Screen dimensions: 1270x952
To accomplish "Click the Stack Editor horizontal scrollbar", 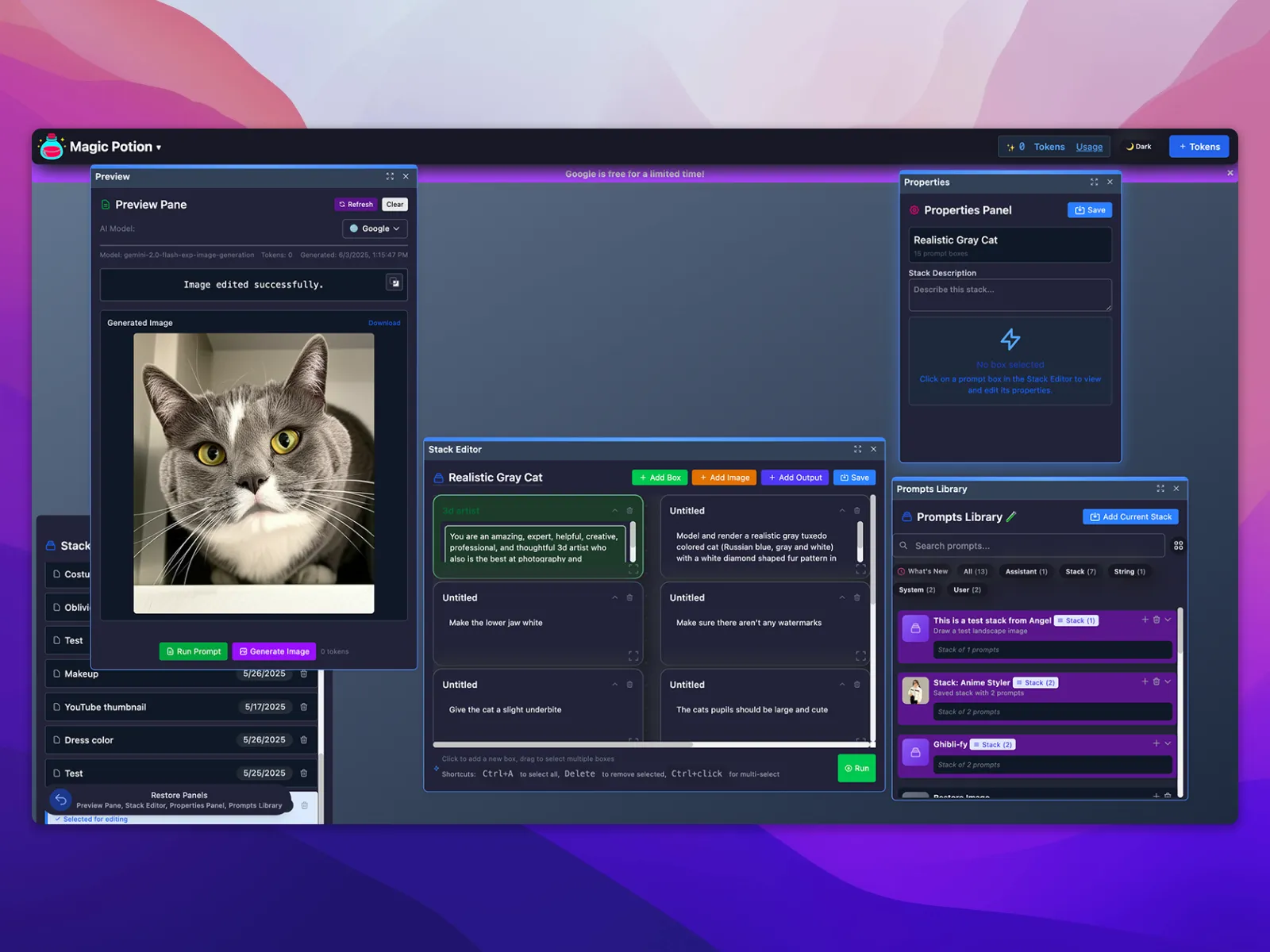I will (563, 745).
